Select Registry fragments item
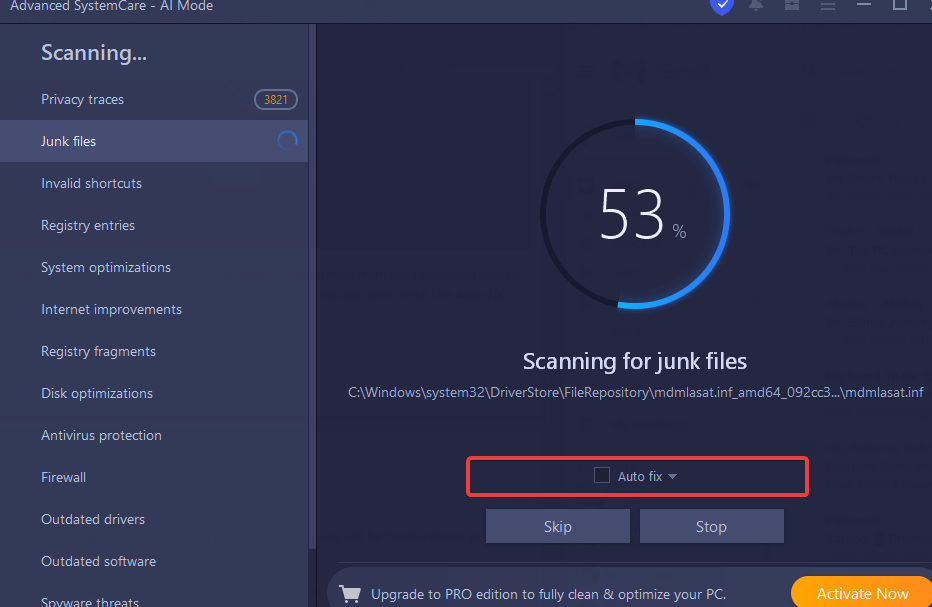Screen dimensions: 932x607 click(x=154, y=351)
